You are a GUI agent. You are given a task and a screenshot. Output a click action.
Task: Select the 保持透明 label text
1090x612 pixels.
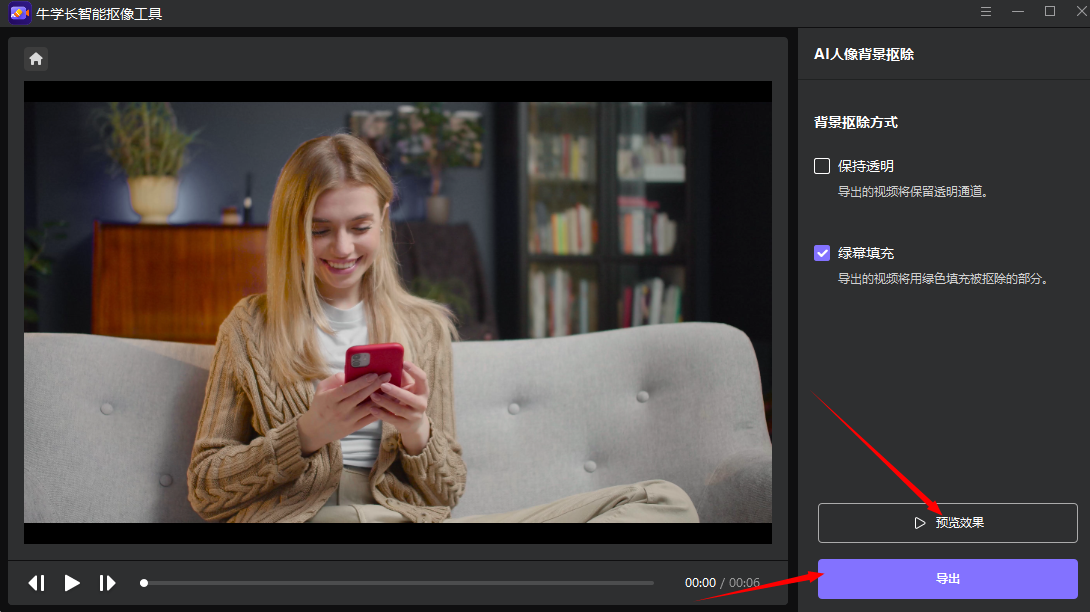(x=865, y=166)
